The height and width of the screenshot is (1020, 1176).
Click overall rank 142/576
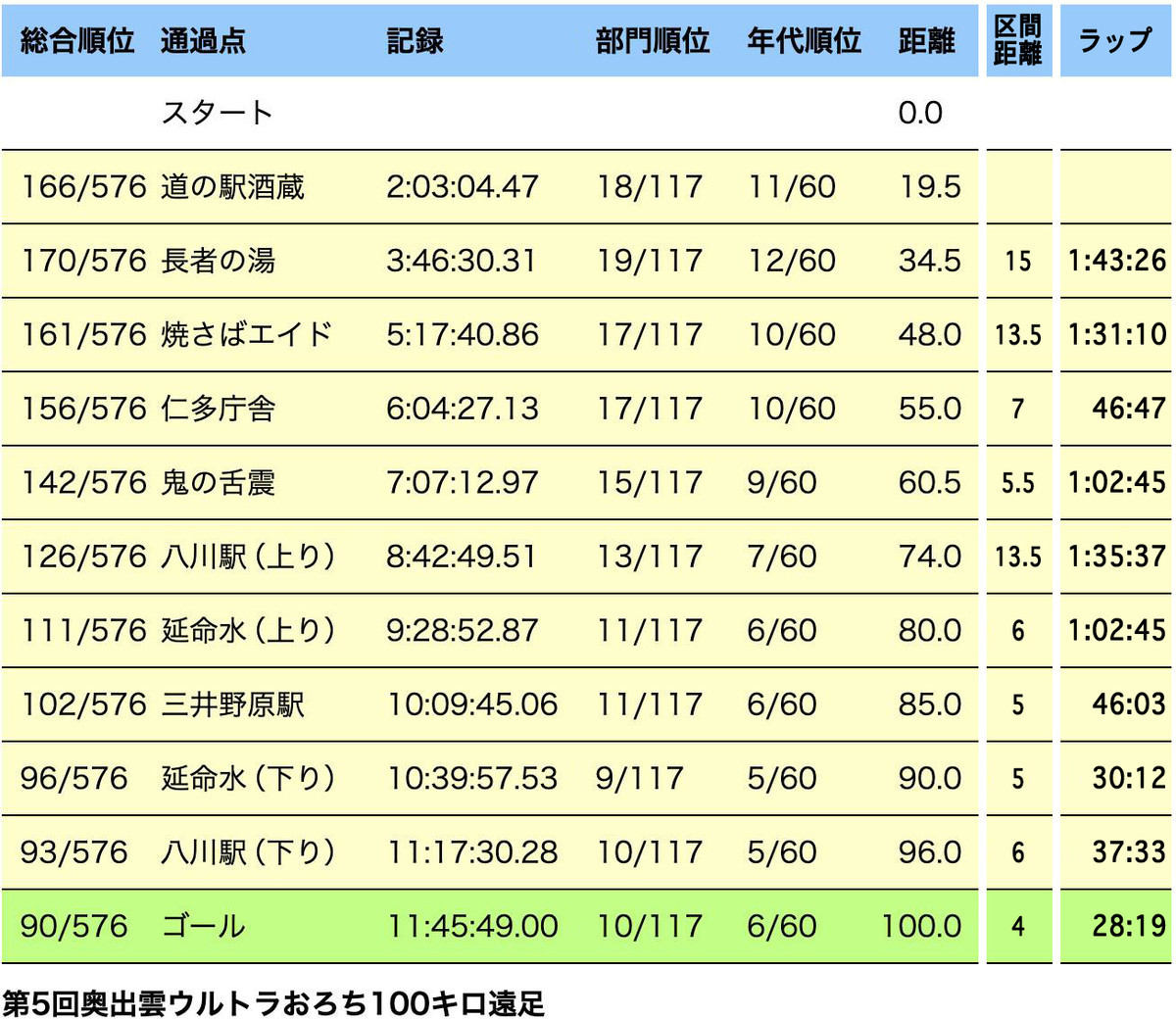tap(83, 483)
